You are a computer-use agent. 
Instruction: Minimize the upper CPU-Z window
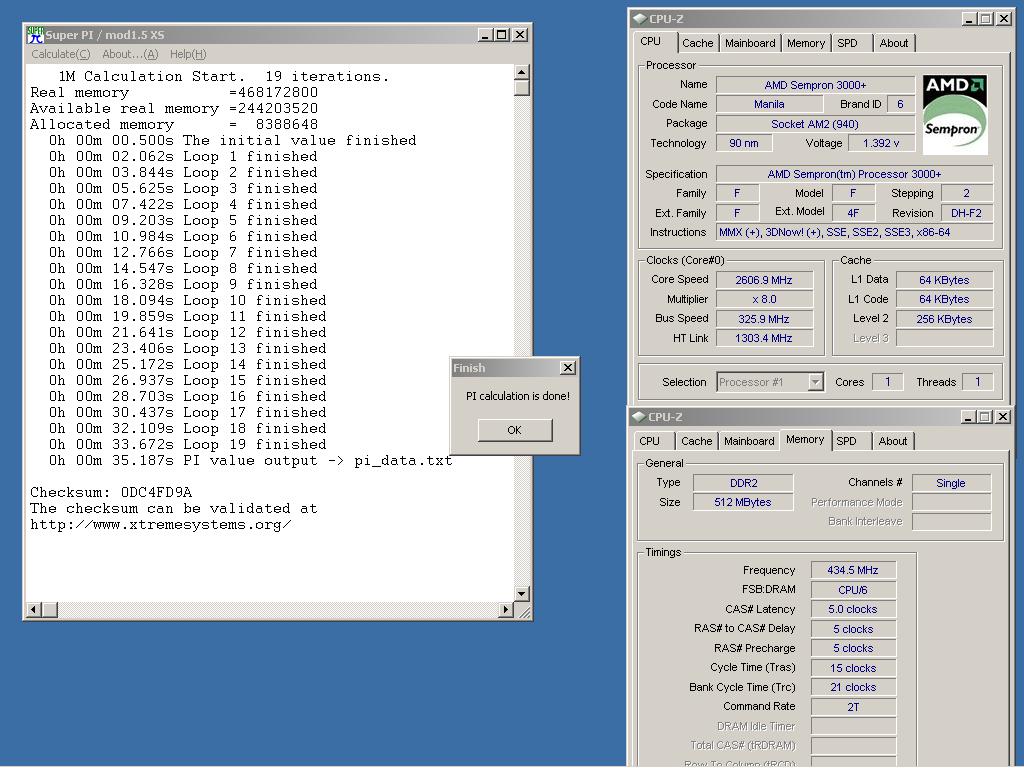[x=970, y=19]
